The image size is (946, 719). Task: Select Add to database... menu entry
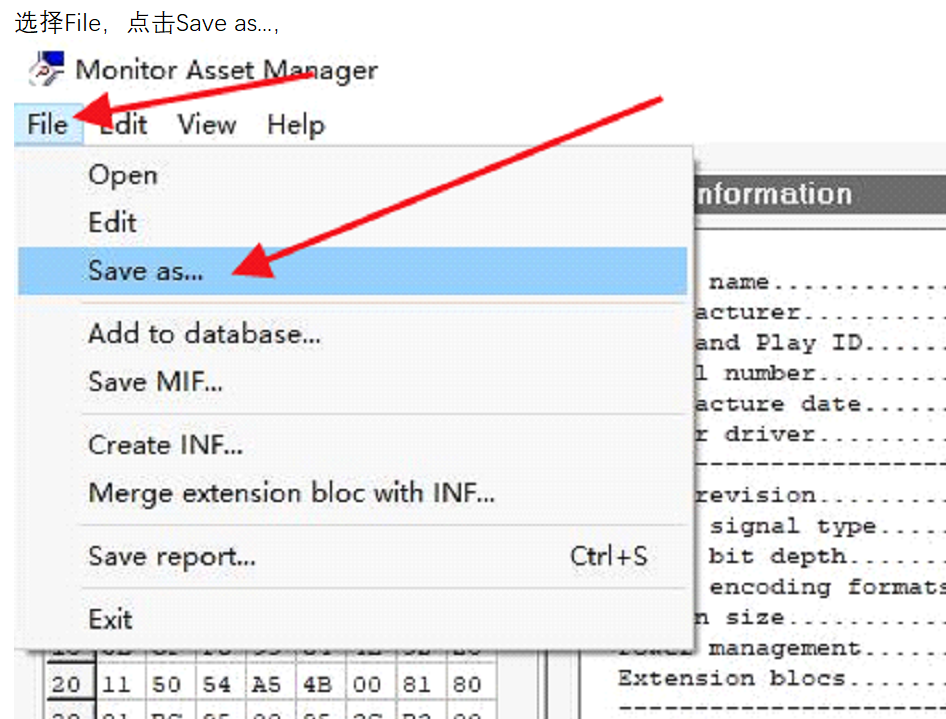[x=204, y=334]
